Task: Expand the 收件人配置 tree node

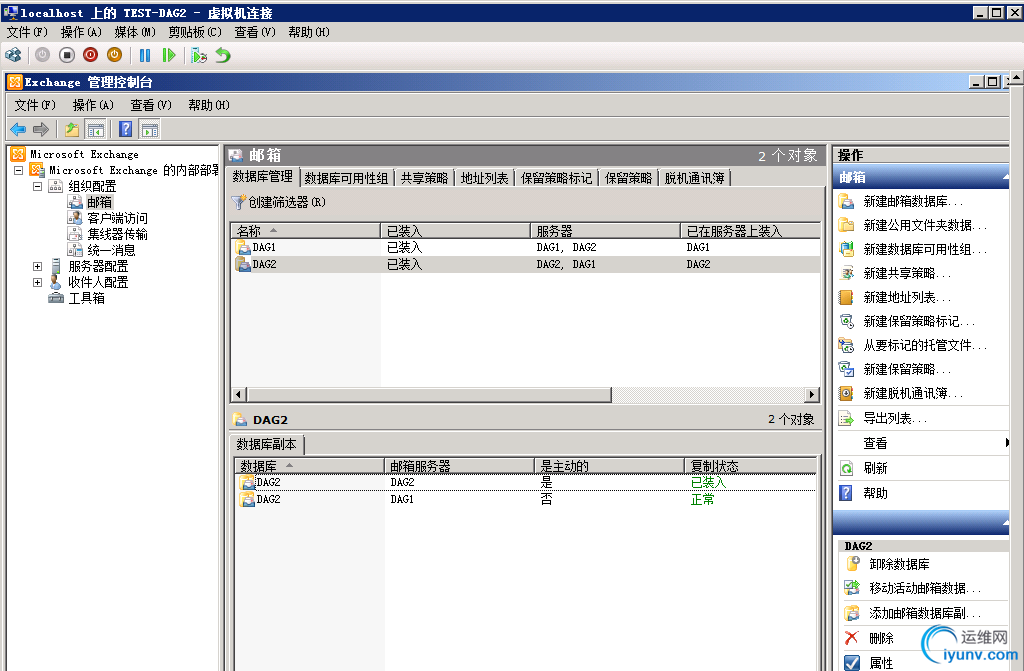Action: tap(37, 282)
